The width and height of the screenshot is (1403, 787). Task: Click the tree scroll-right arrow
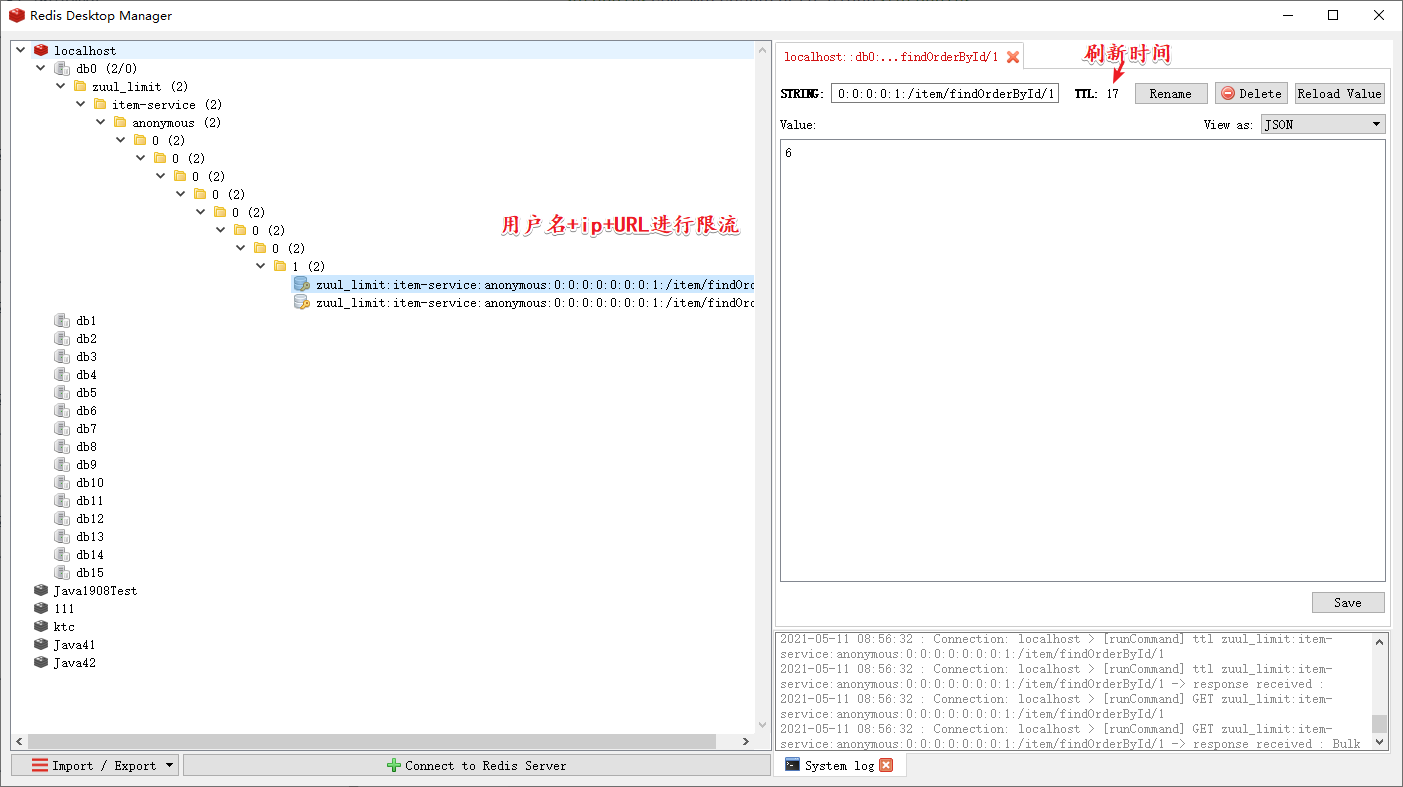746,742
